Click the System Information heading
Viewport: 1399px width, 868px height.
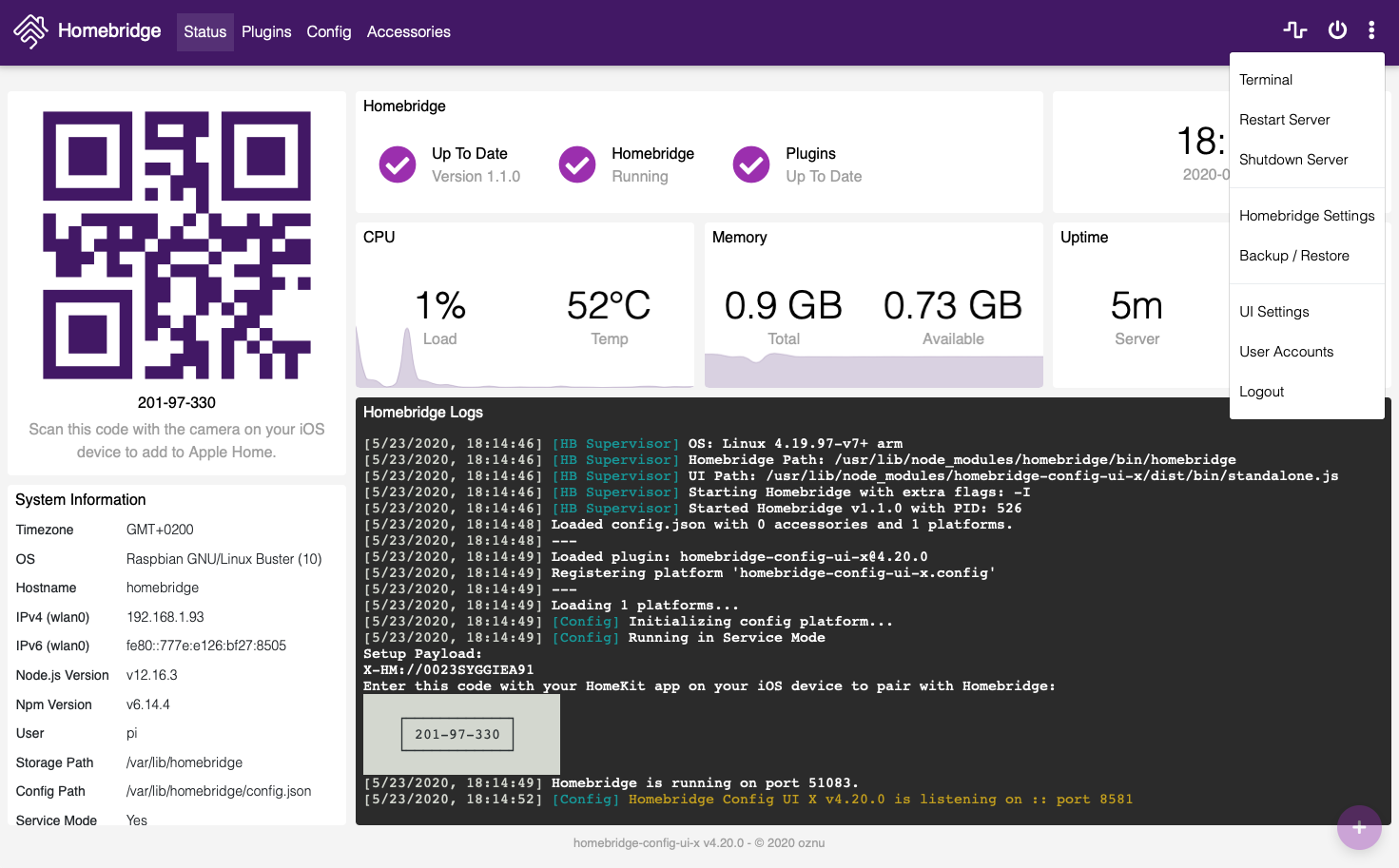[81, 500]
